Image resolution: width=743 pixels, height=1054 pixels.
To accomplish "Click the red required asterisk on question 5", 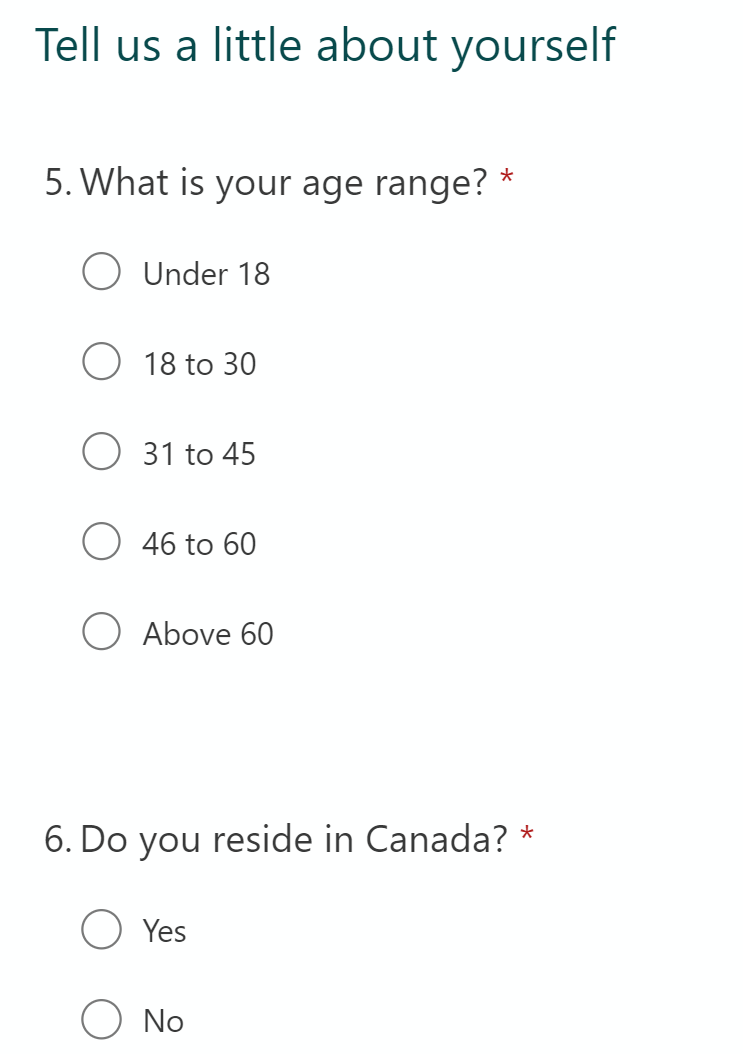I will pos(507,178).
